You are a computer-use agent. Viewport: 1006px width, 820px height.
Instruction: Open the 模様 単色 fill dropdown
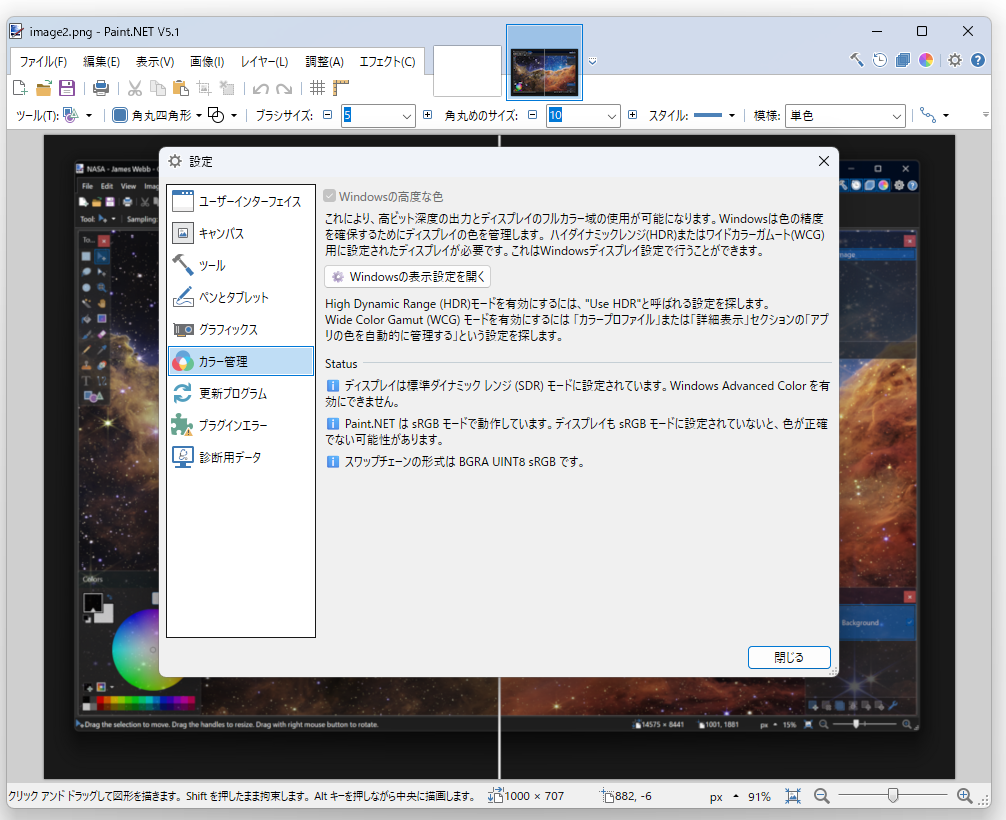[x=845, y=116]
